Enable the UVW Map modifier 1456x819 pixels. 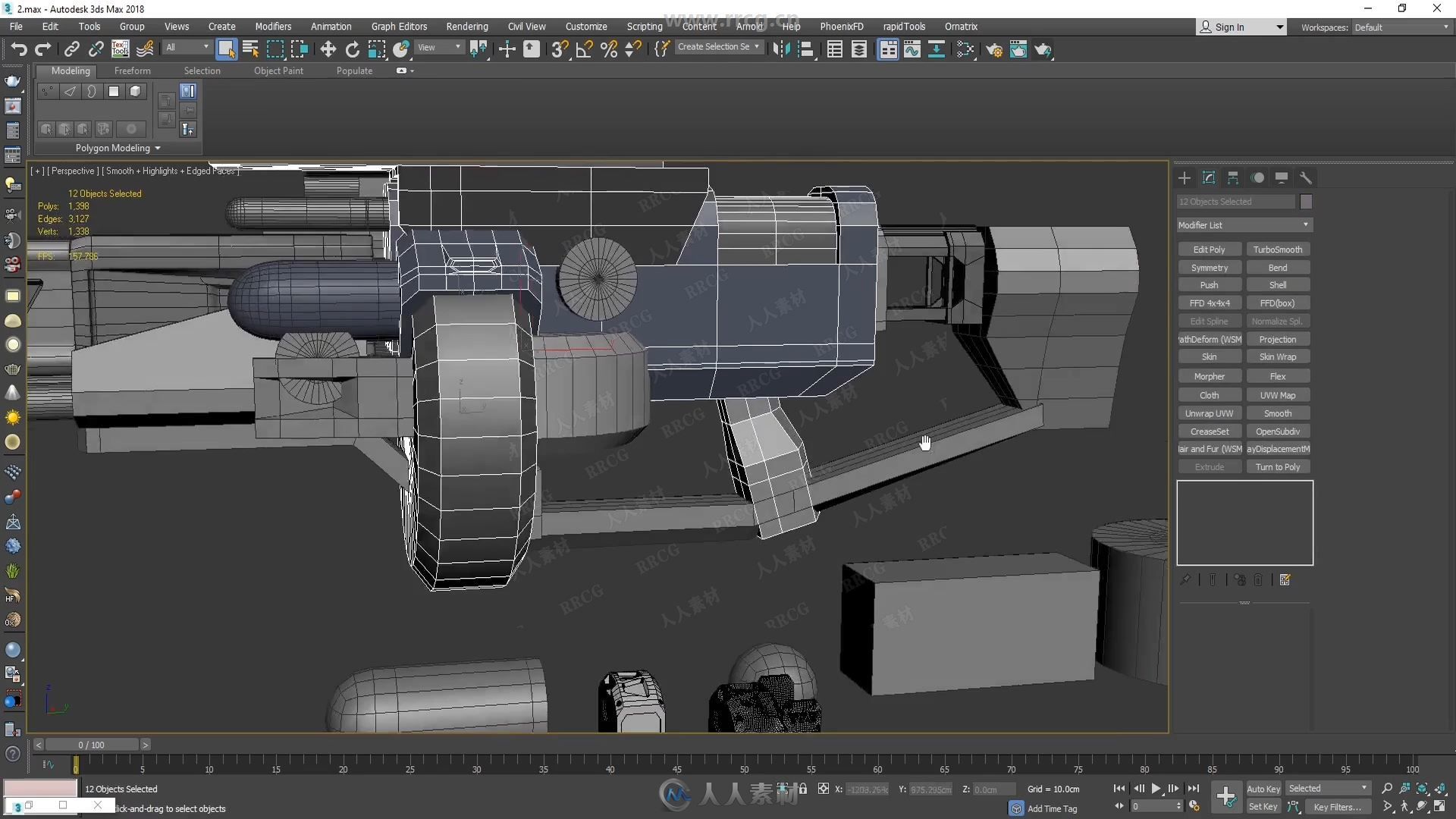tap(1278, 394)
